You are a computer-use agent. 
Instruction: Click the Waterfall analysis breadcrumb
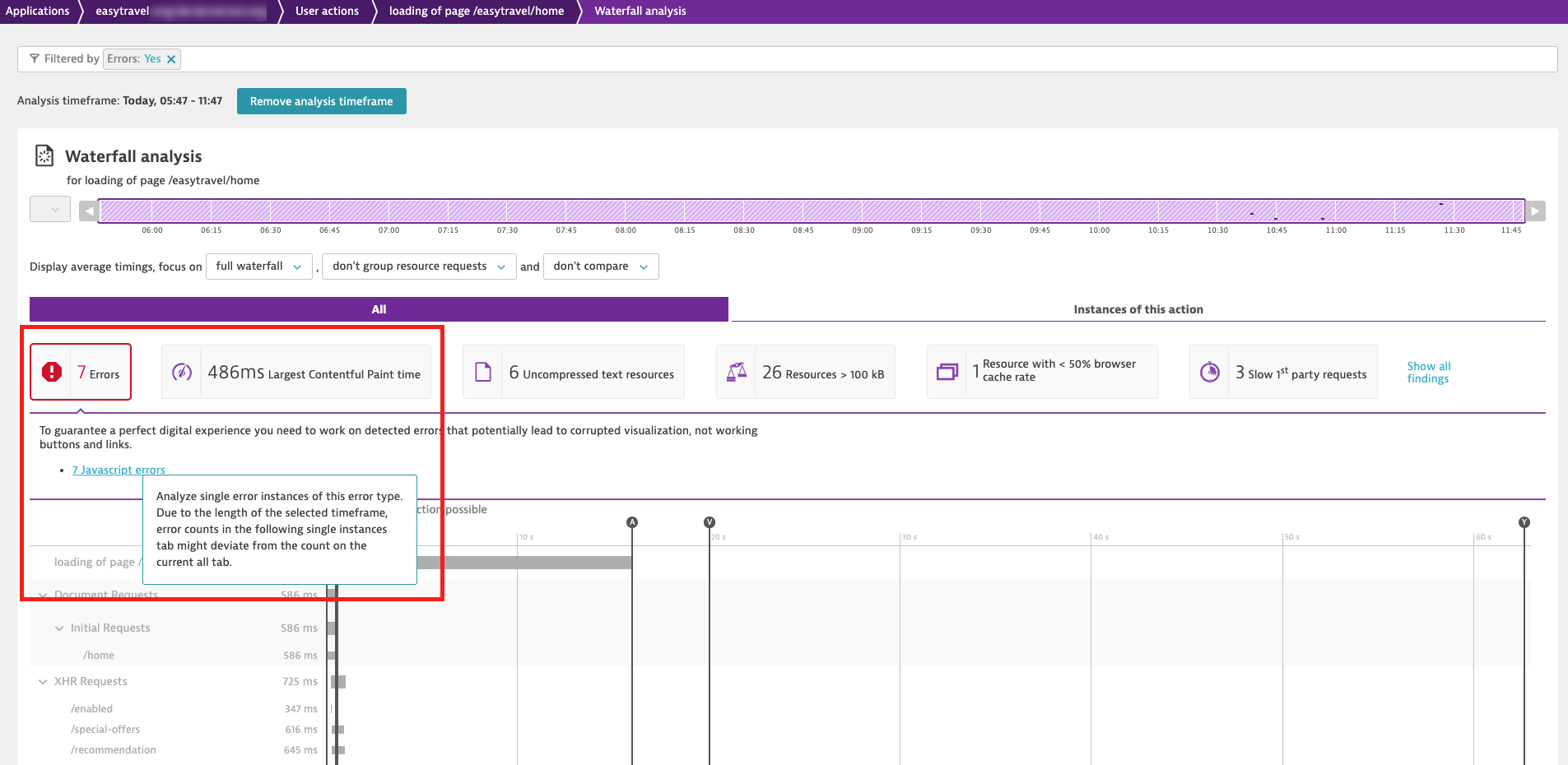pyautogui.click(x=640, y=11)
